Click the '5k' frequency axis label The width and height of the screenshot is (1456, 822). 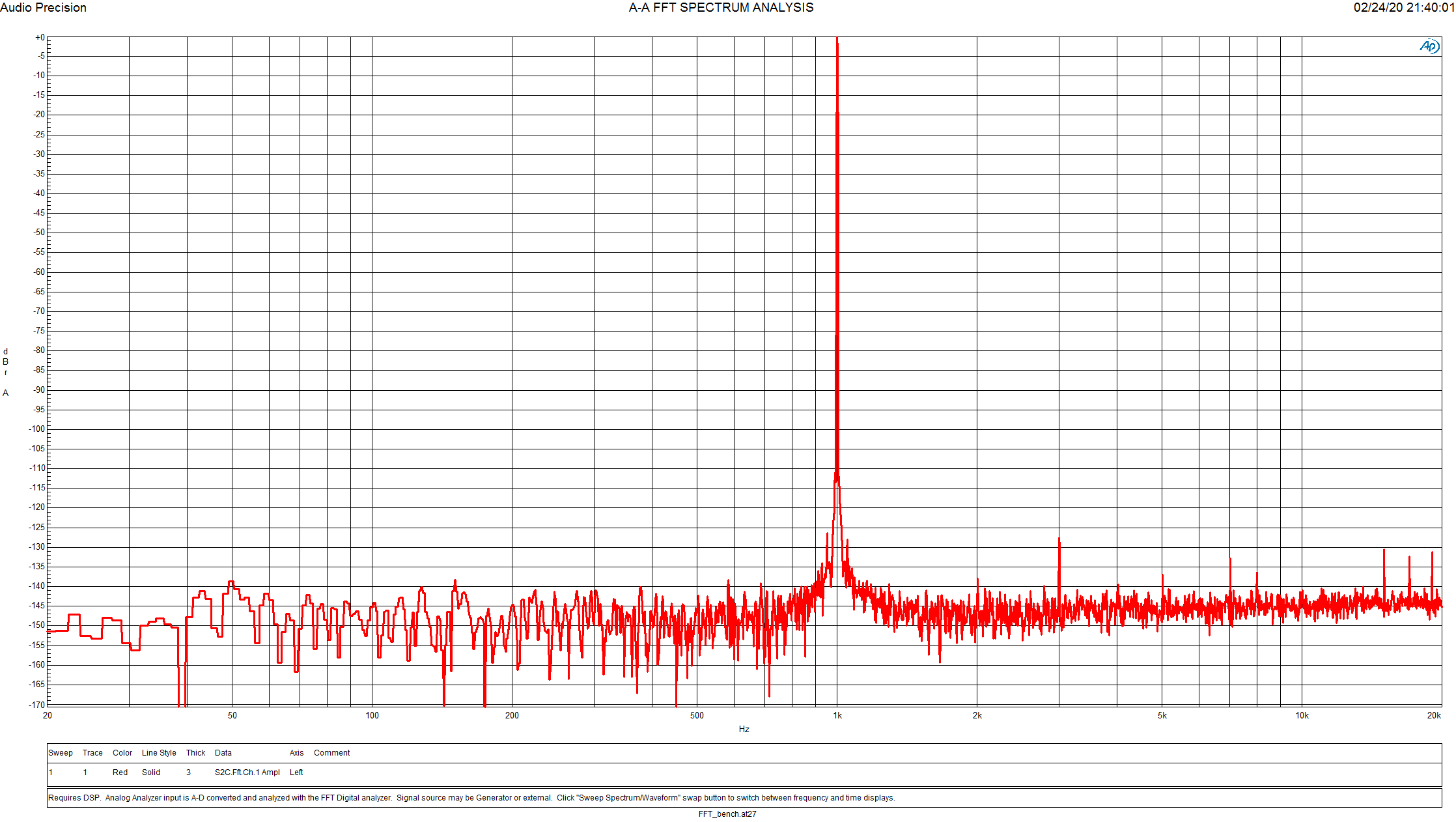(x=1162, y=715)
